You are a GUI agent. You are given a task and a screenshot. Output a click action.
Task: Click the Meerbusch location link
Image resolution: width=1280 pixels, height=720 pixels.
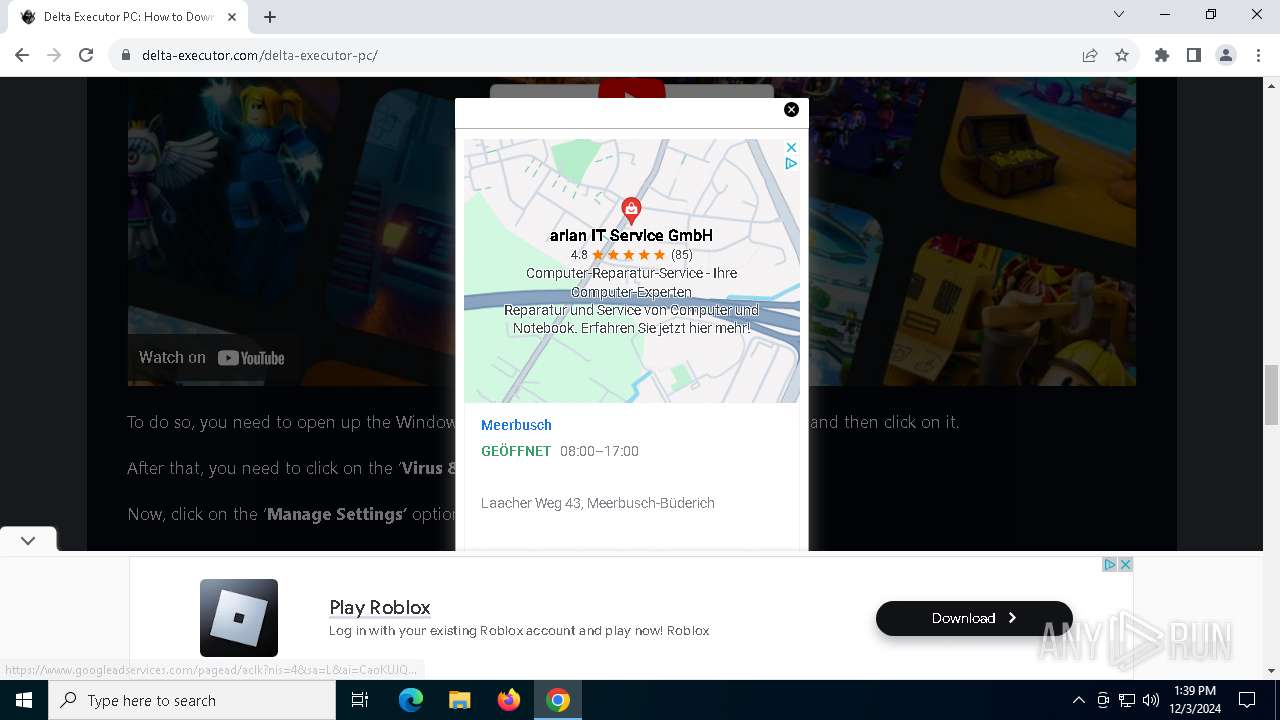point(516,425)
